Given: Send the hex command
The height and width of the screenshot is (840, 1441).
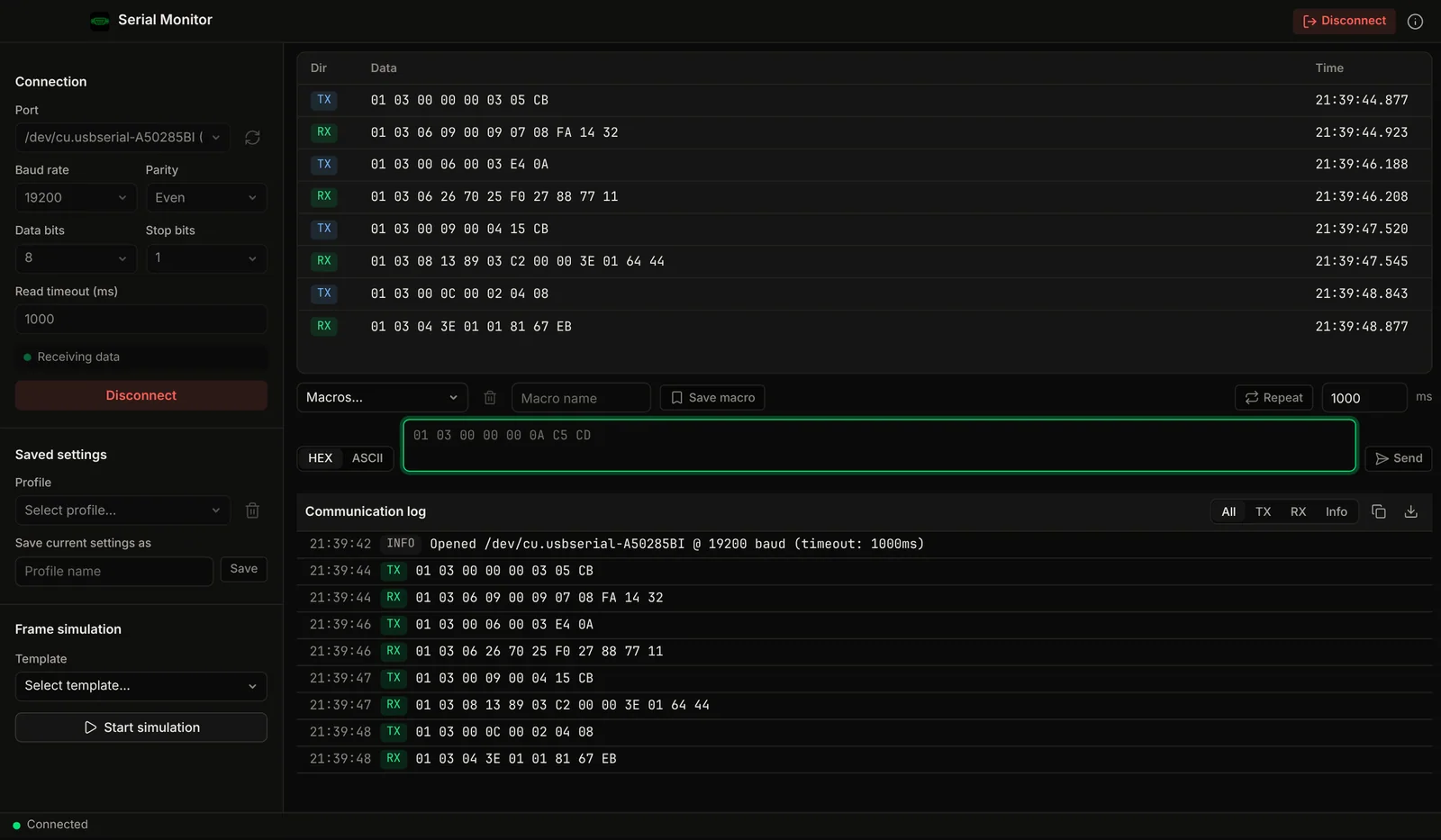Looking at the screenshot, I should 1398,458.
